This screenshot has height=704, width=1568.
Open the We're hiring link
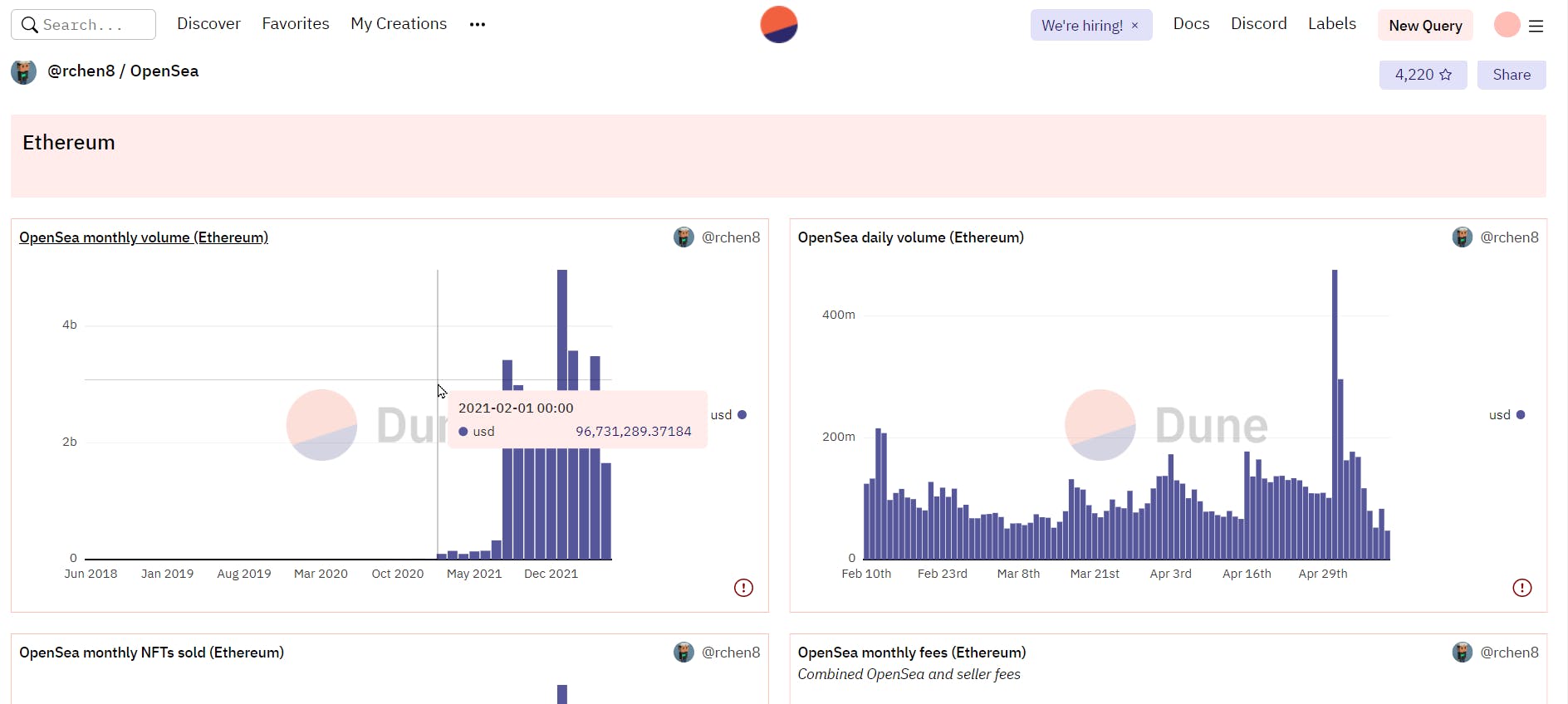pyautogui.click(x=1082, y=26)
